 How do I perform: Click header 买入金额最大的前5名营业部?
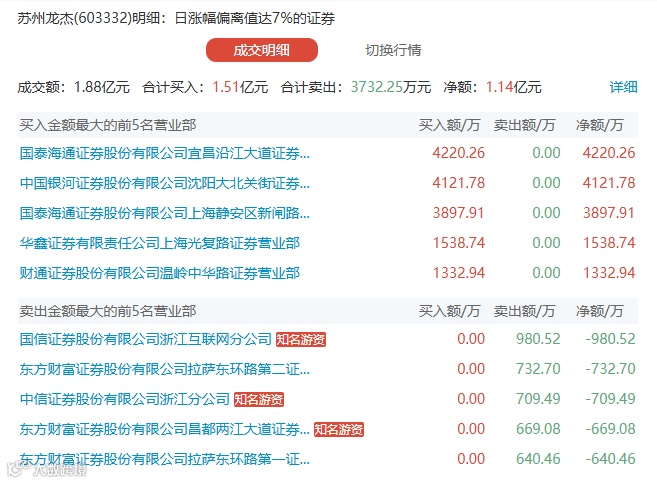[x=108, y=125]
